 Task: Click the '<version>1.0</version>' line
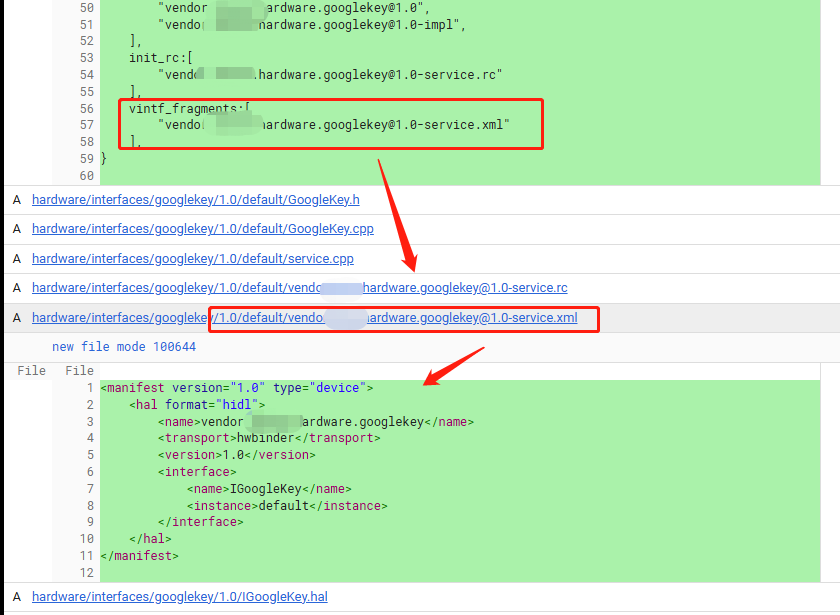(x=237, y=455)
